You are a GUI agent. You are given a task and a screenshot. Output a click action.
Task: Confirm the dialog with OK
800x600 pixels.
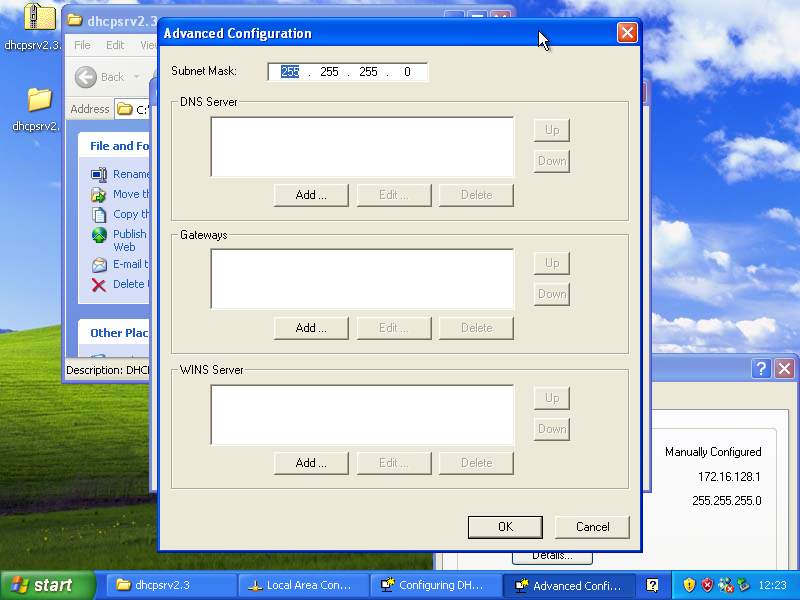coord(505,527)
